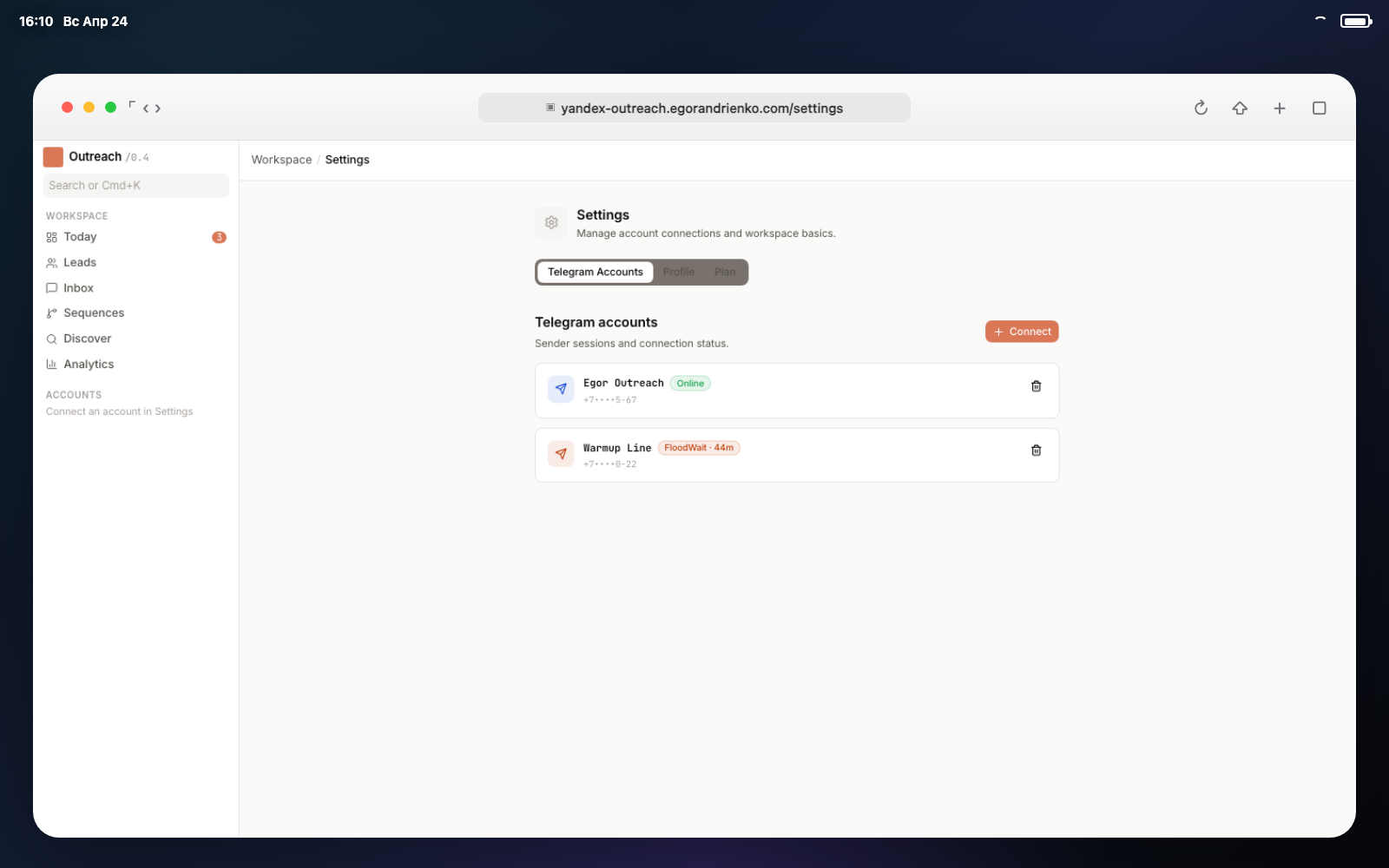
Task: Open the Wi-Fi indicator in status bar
Action: tap(1320, 19)
